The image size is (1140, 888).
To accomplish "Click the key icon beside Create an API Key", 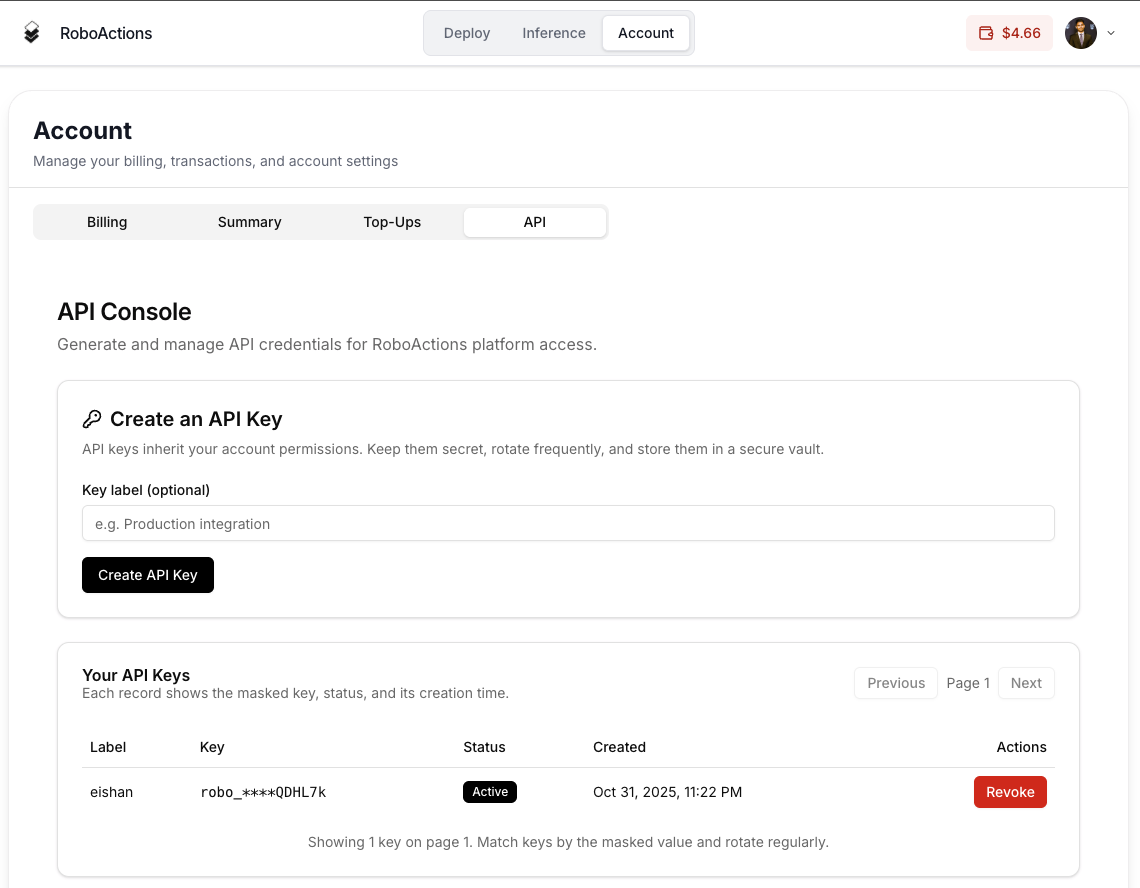I will click(92, 419).
